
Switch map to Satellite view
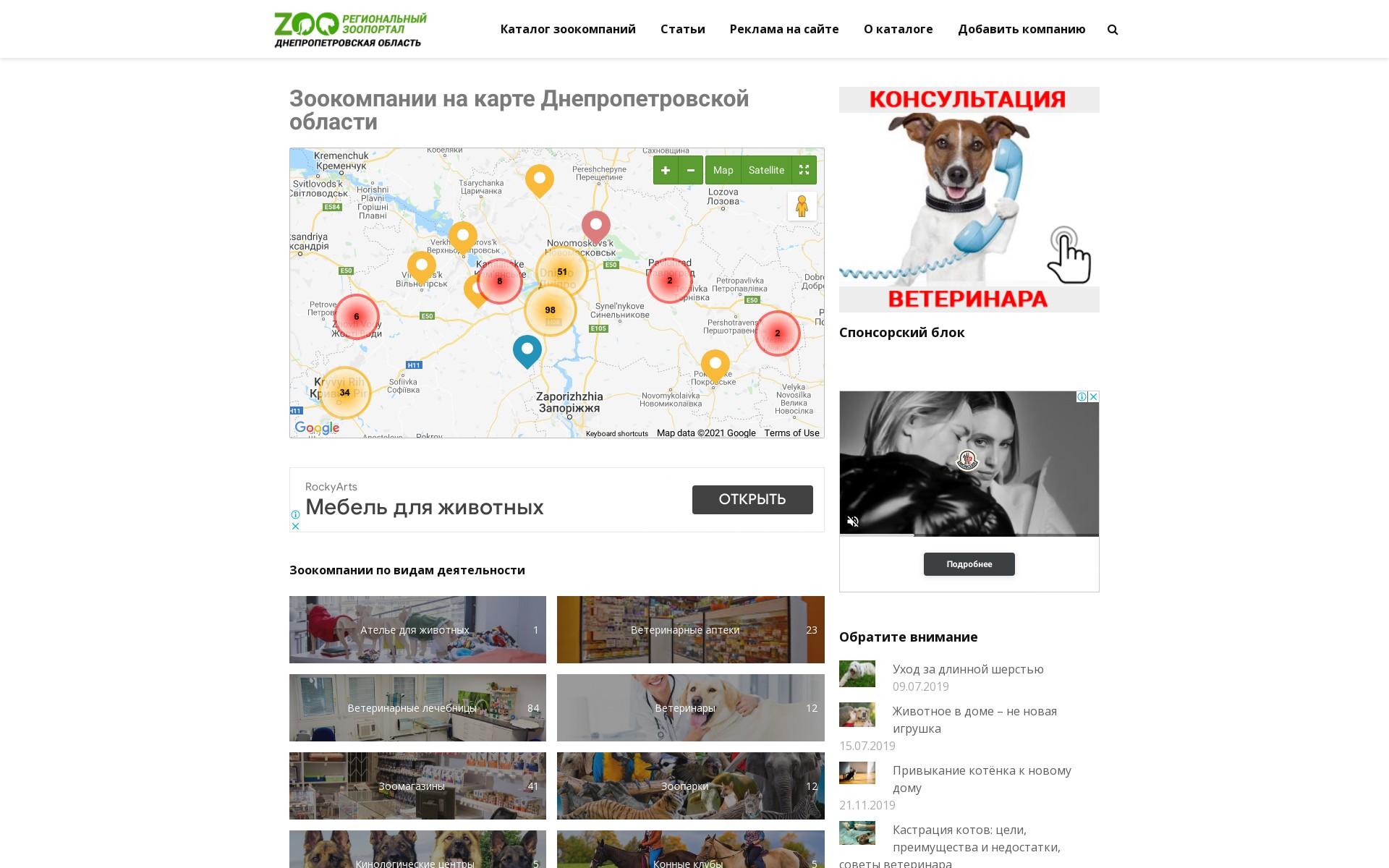coord(766,170)
